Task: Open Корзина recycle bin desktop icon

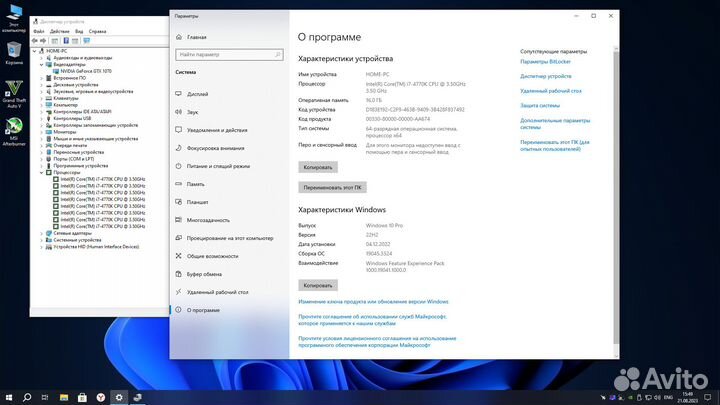Action: pos(14,53)
